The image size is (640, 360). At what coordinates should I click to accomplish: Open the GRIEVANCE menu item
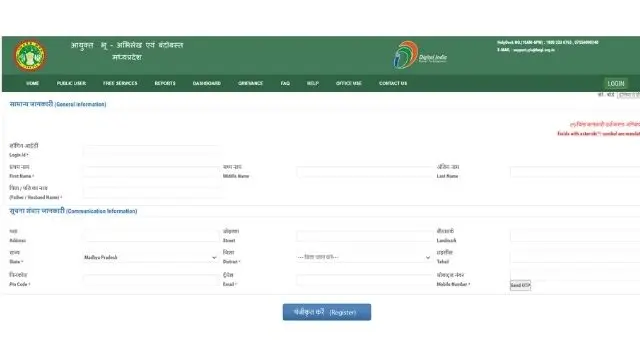tap(251, 83)
